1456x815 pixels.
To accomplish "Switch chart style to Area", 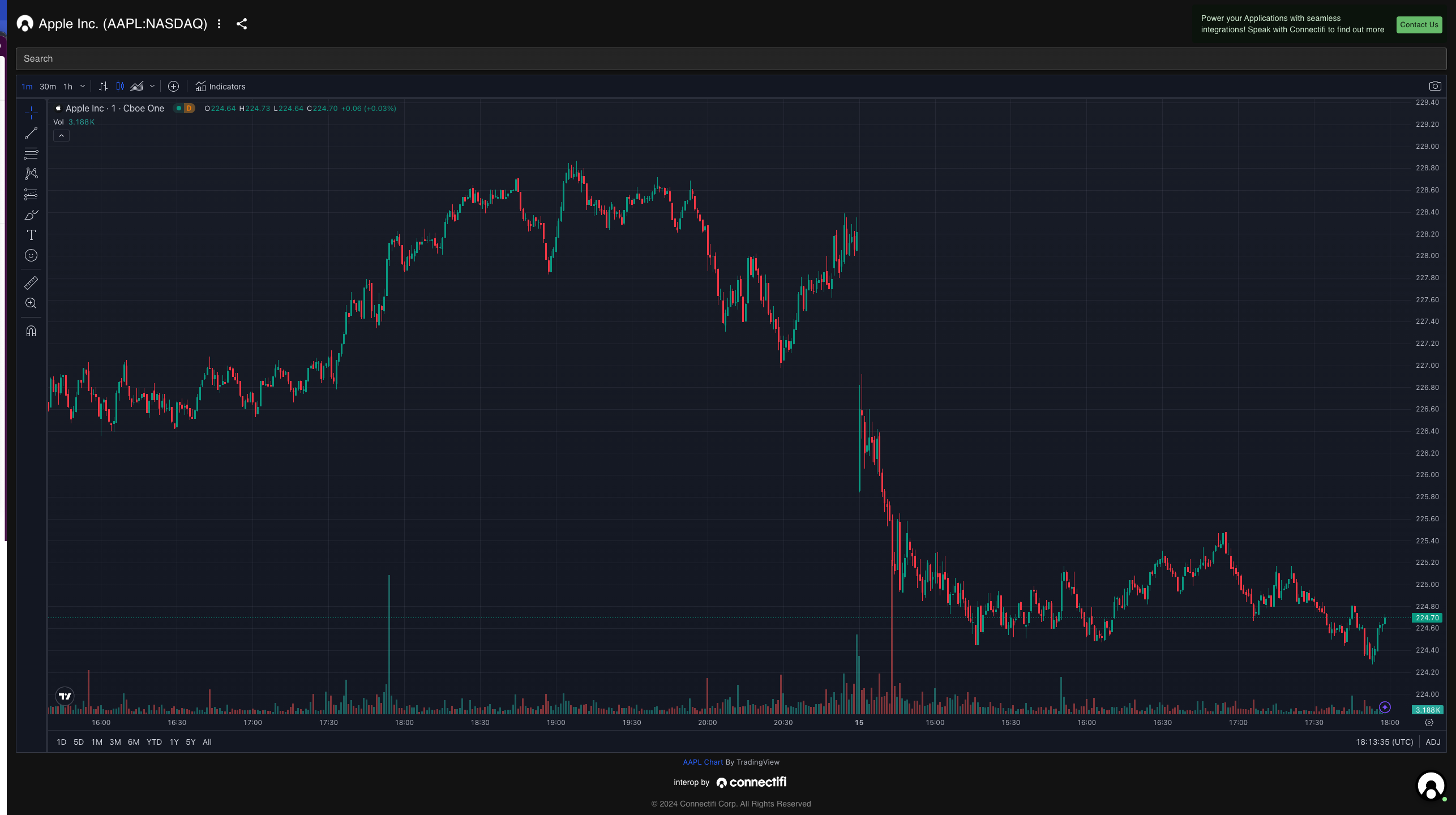I will point(137,86).
